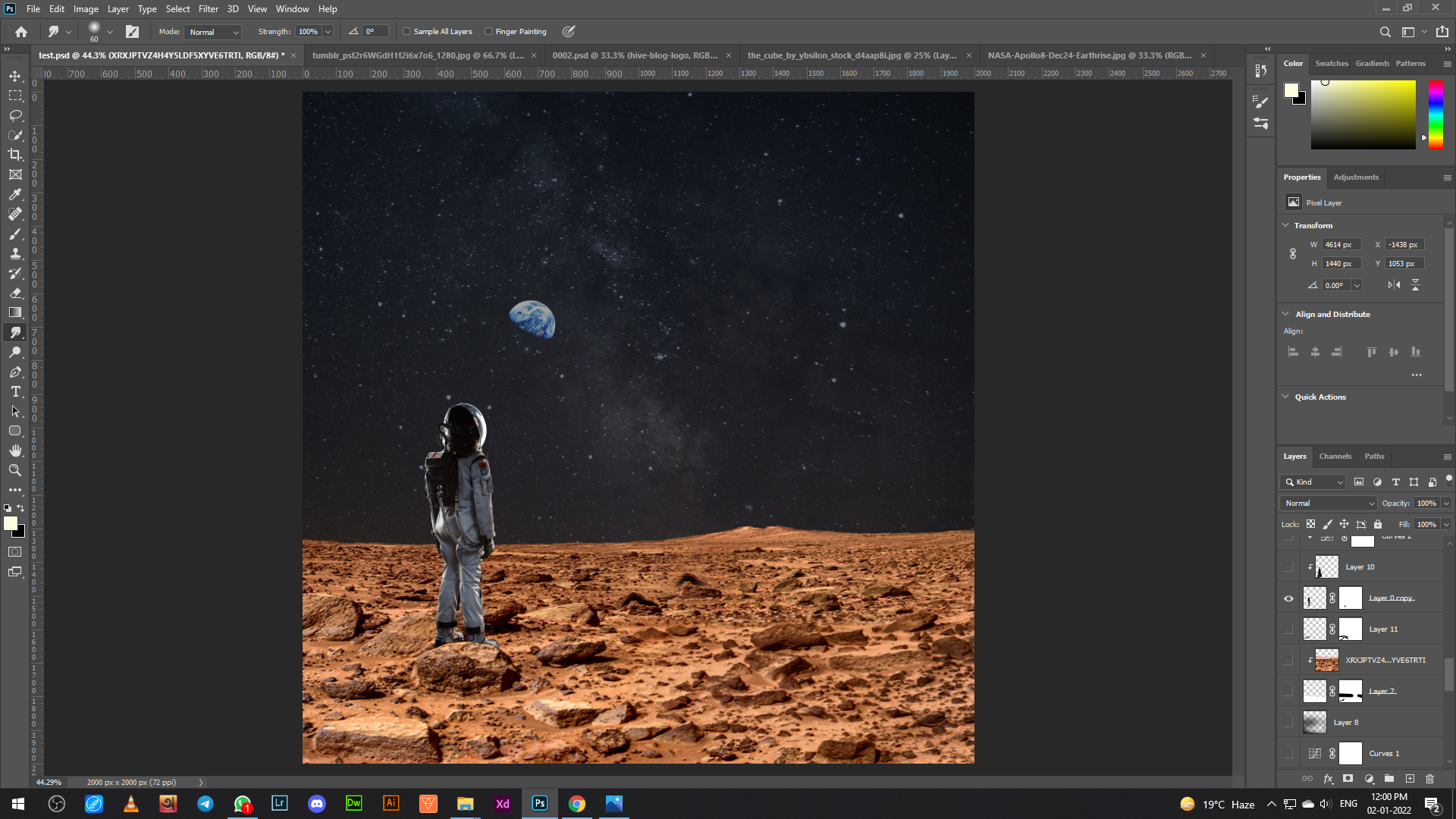Enable Finger Painting checkbox

[x=488, y=32]
